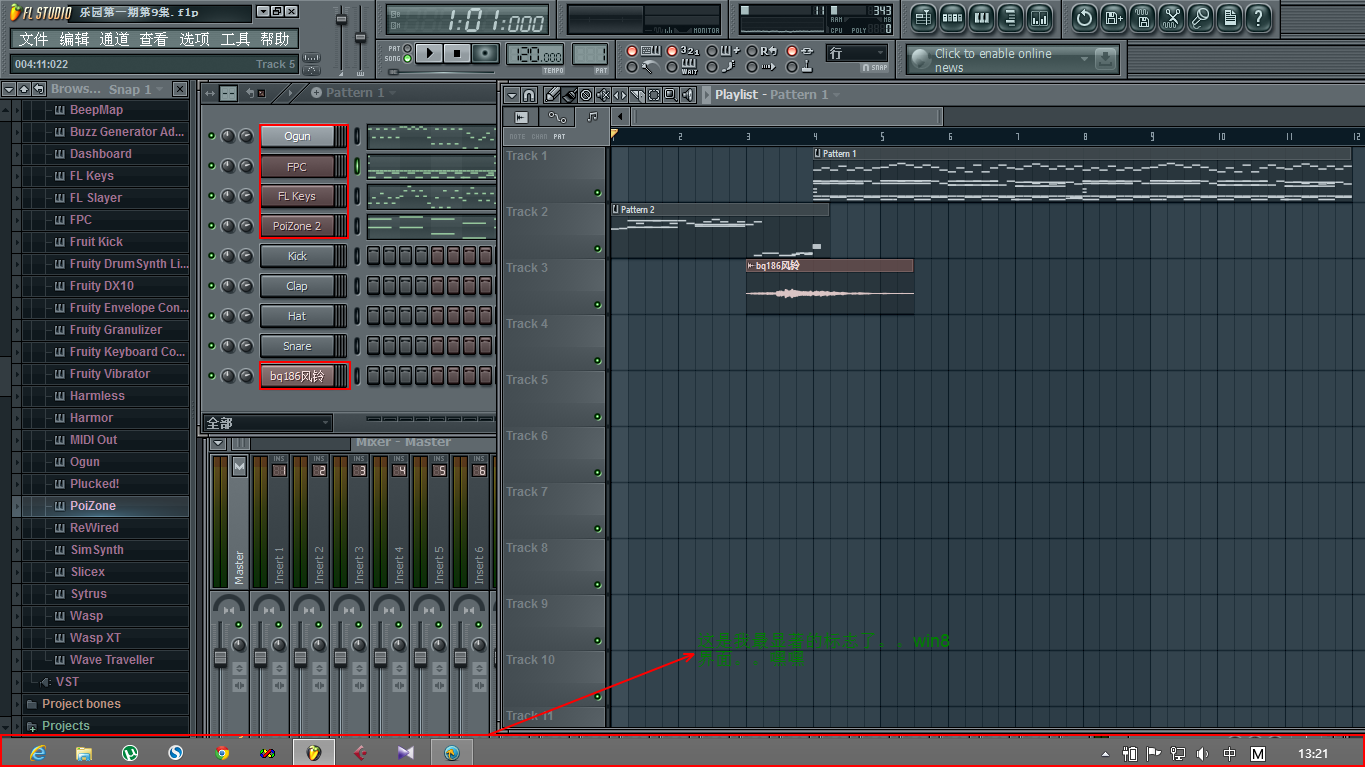
Task: Switch to SONG mode radio
Action: pyautogui.click(x=408, y=58)
